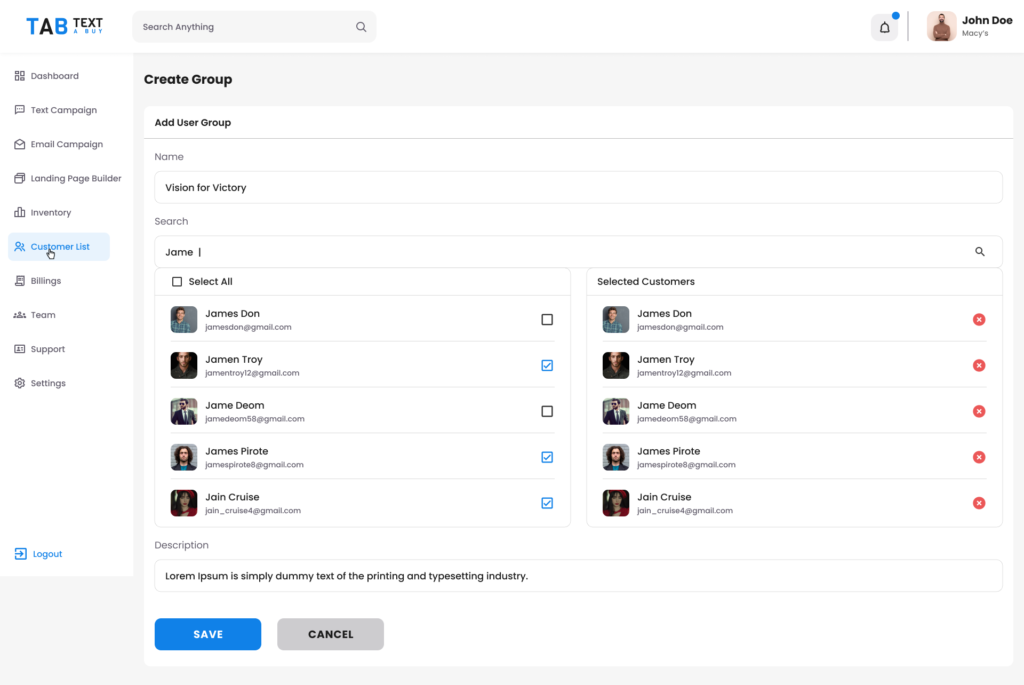Click James Don avatar in Selected Customers
Image resolution: width=1024 pixels, height=685 pixels.
(x=615, y=319)
